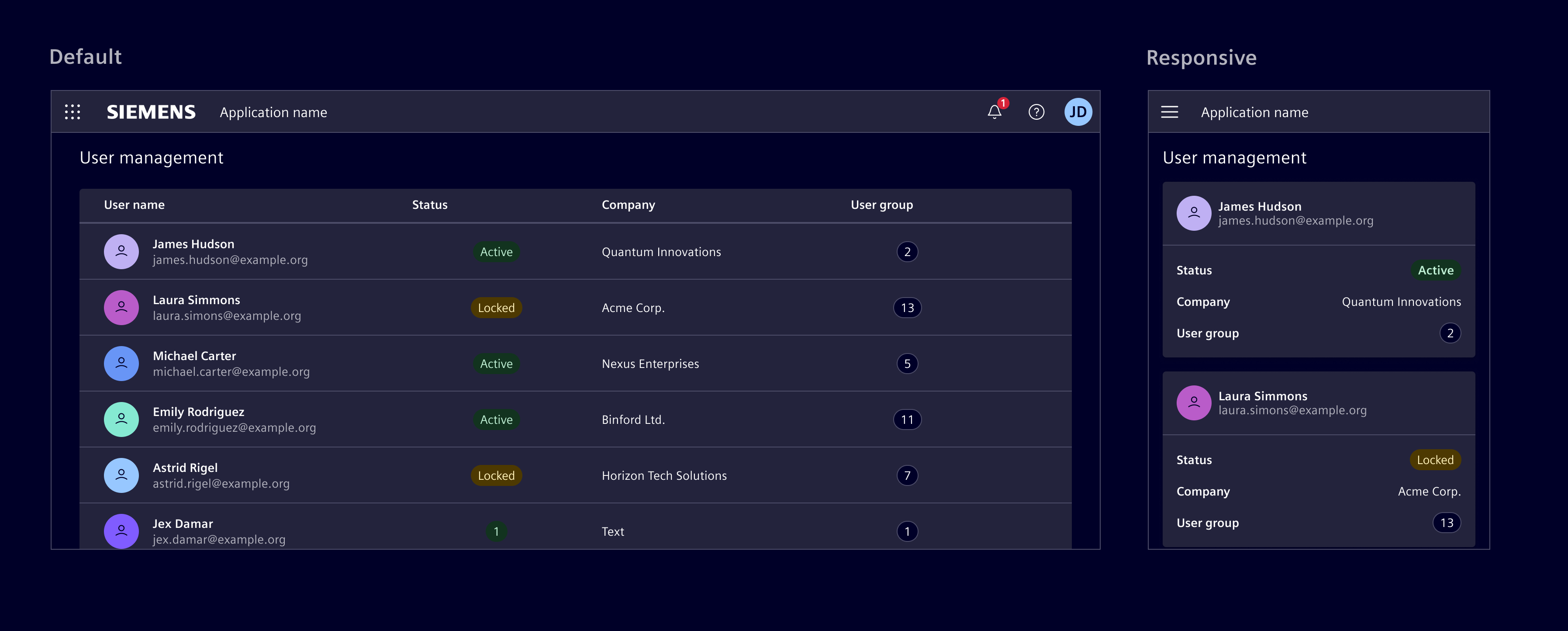Screen dimensions: 1568x631
Task: Click Jex Damar's purple avatar
Action: pos(121,531)
